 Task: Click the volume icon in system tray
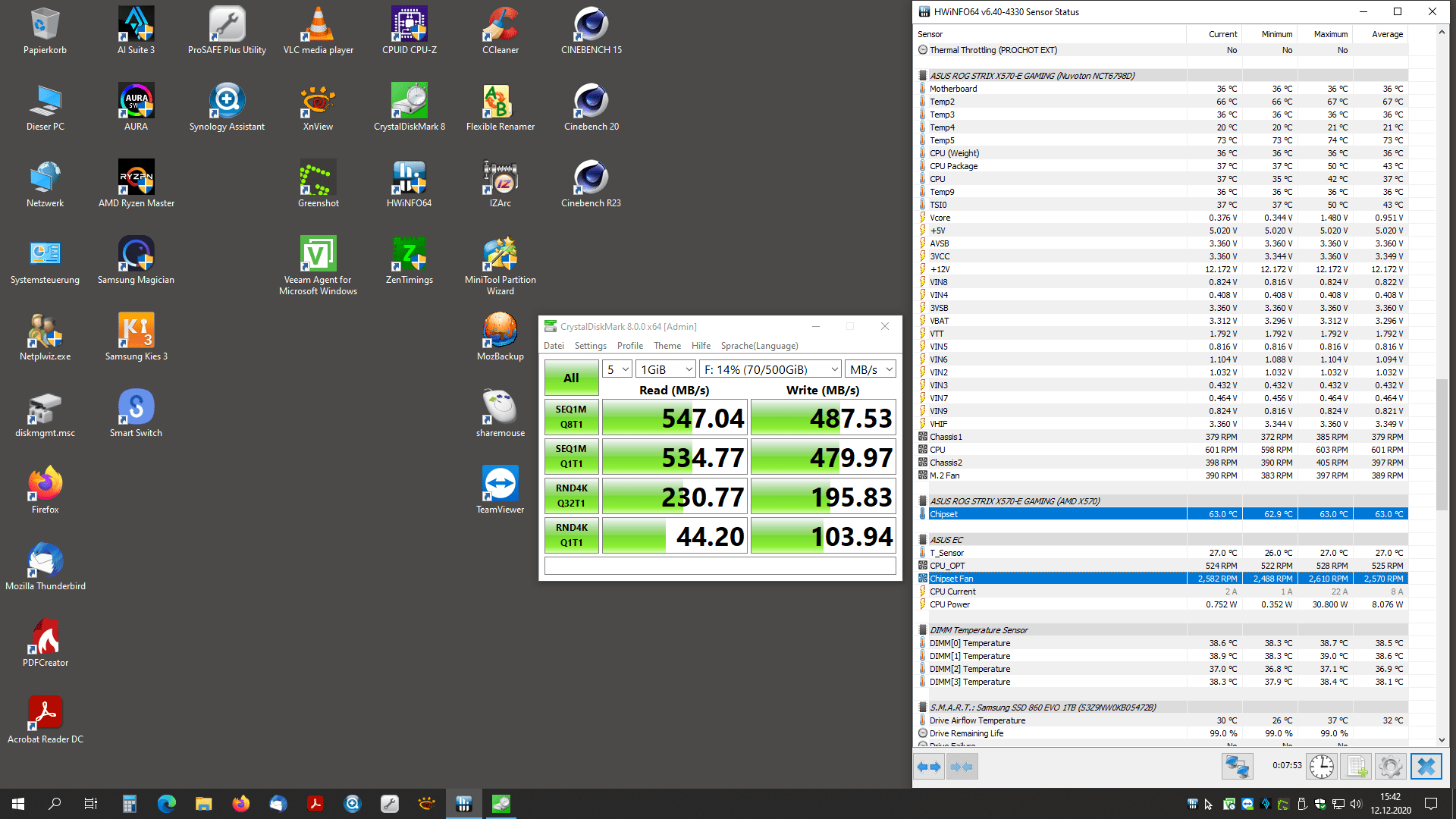tap(1356, 804)
